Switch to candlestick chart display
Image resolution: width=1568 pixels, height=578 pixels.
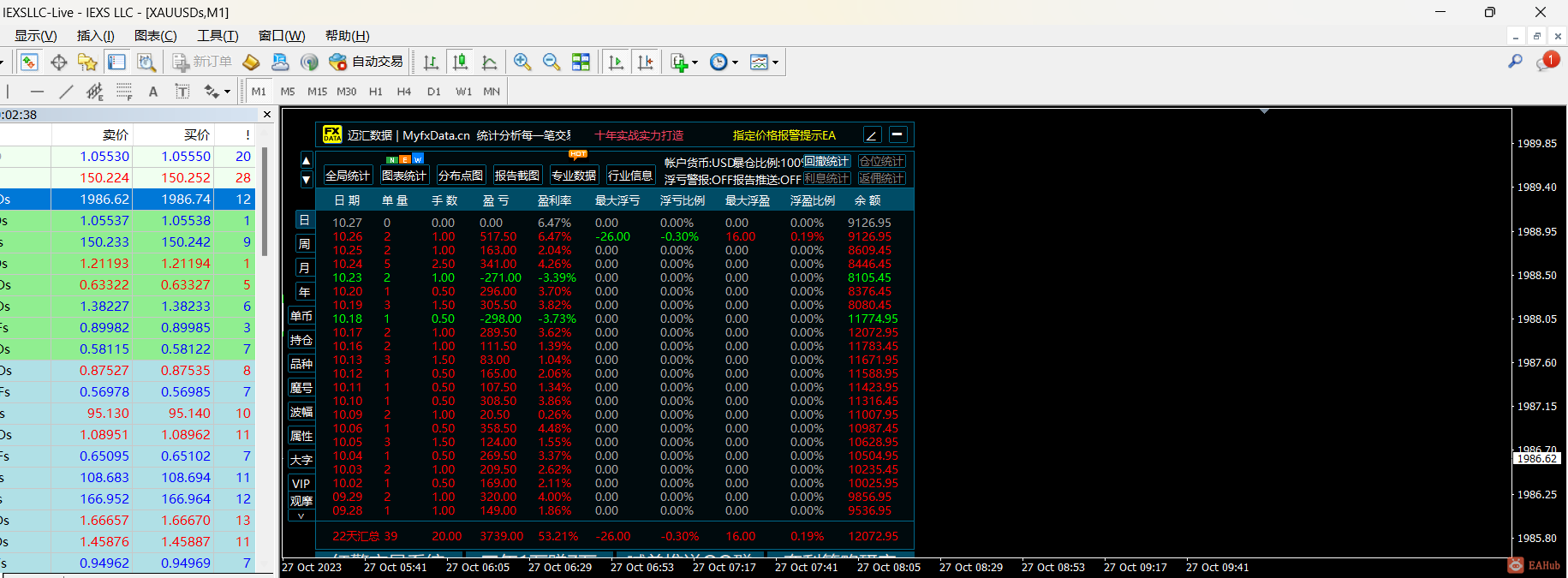click(460, 62)
